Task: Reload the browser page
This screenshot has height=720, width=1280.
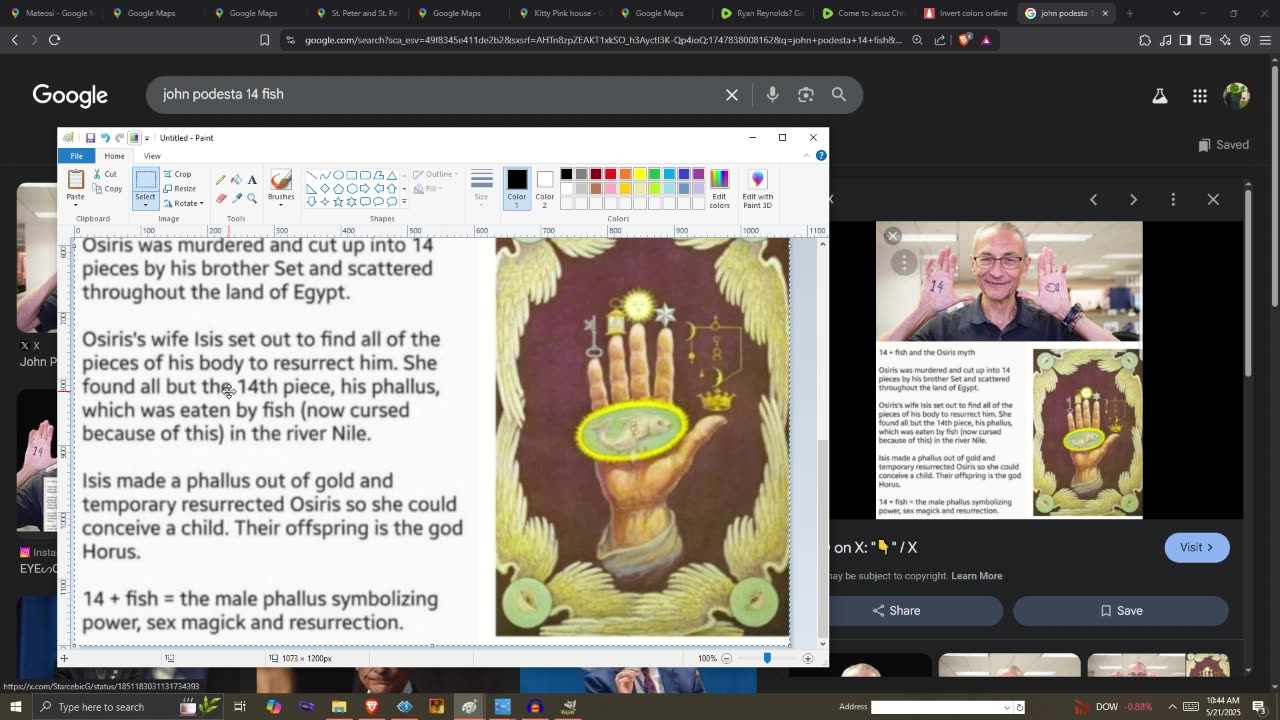Action: coord(54,40)
